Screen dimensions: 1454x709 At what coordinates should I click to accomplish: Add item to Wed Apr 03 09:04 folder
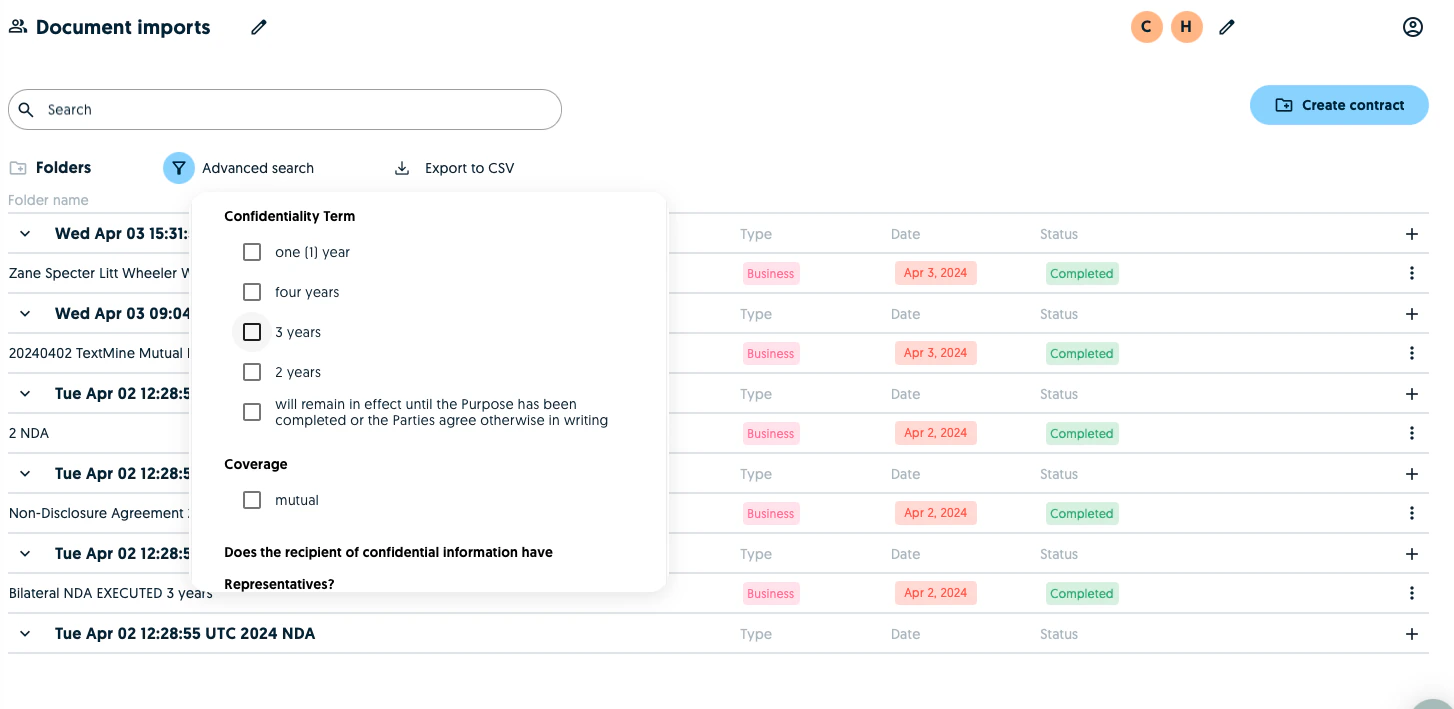(x=1412, y=314)
